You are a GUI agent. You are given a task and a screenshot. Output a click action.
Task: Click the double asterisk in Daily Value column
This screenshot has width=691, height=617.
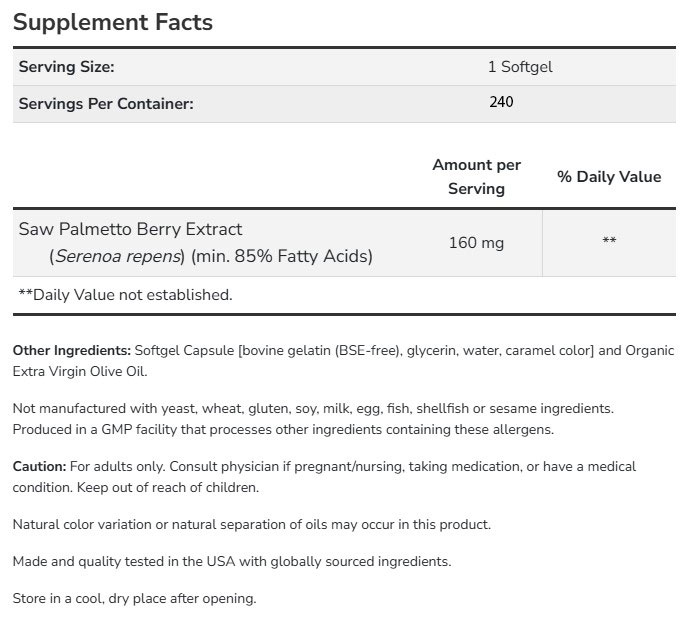(x=609, y=242)
